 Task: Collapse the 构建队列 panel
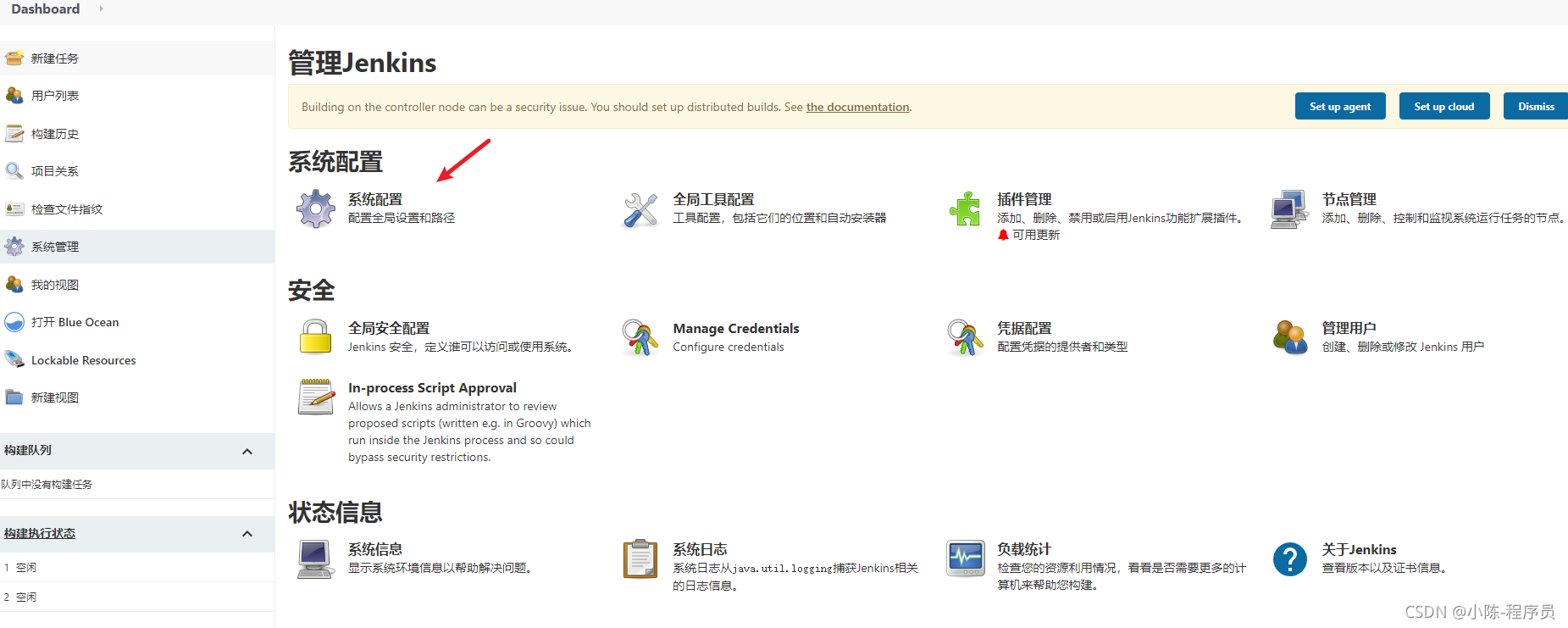[x=247, y=451]
